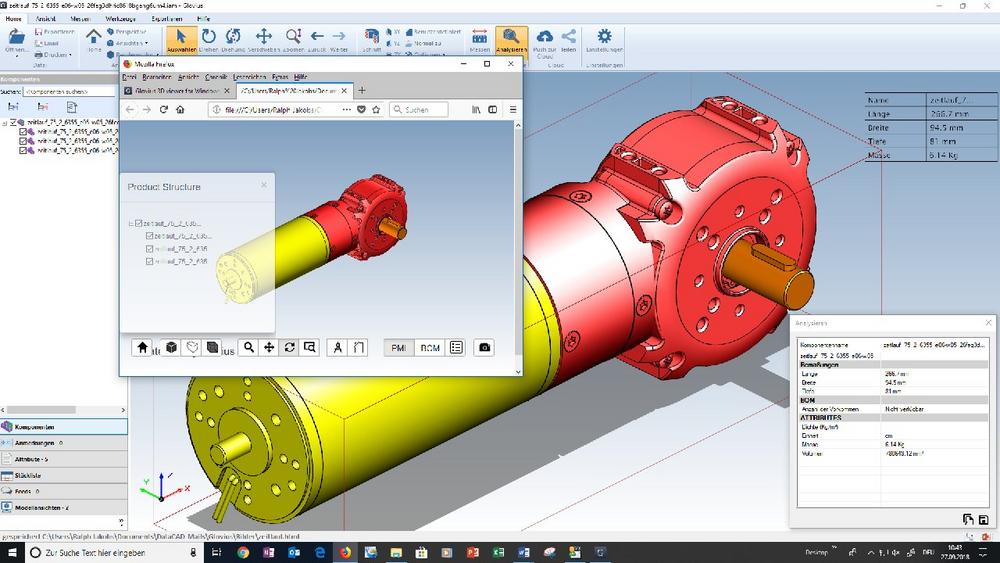Open Einstellungen gear in ribbon

(x=604, y=40)
